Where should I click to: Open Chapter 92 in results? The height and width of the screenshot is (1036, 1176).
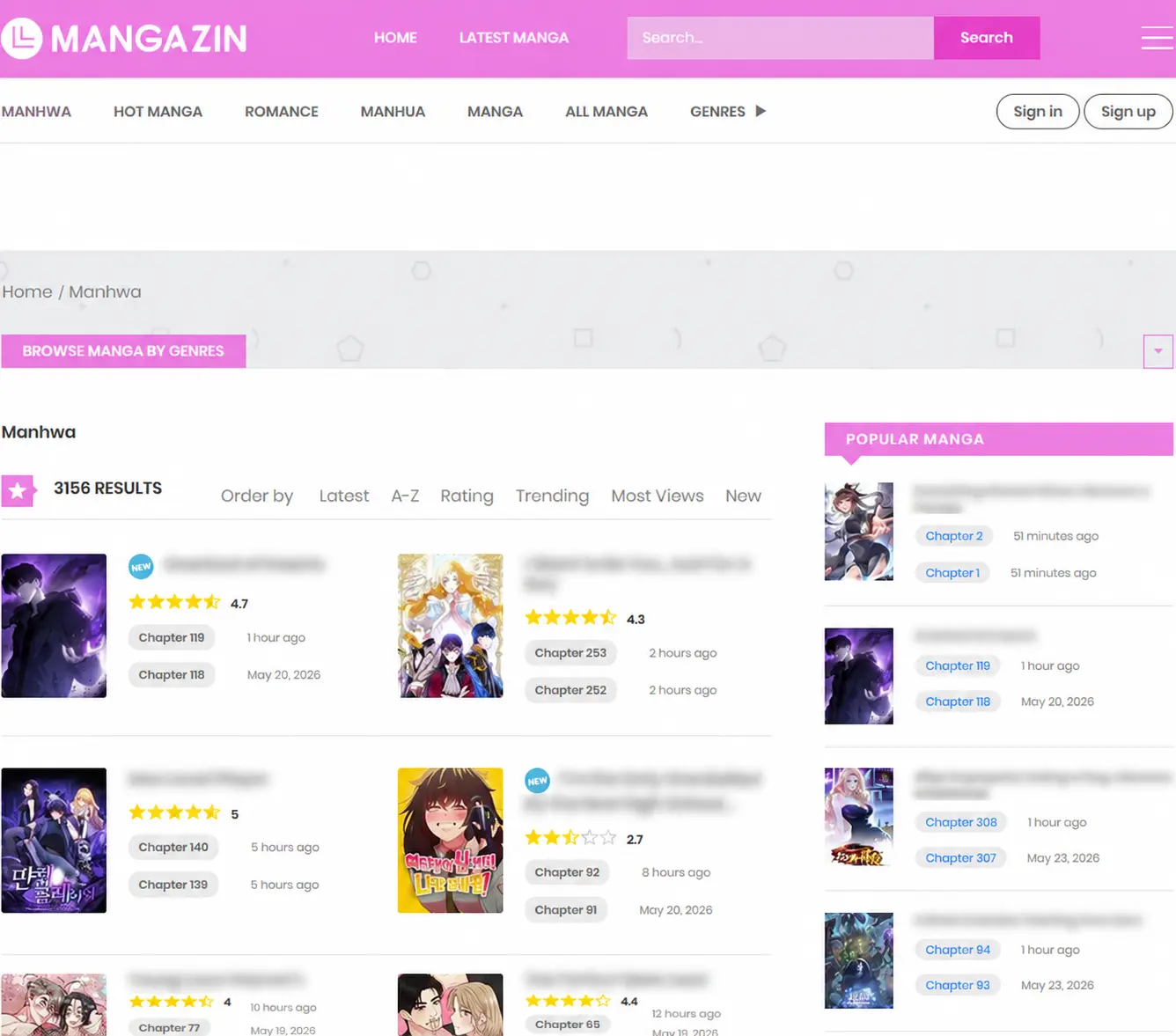pos(567,872)
